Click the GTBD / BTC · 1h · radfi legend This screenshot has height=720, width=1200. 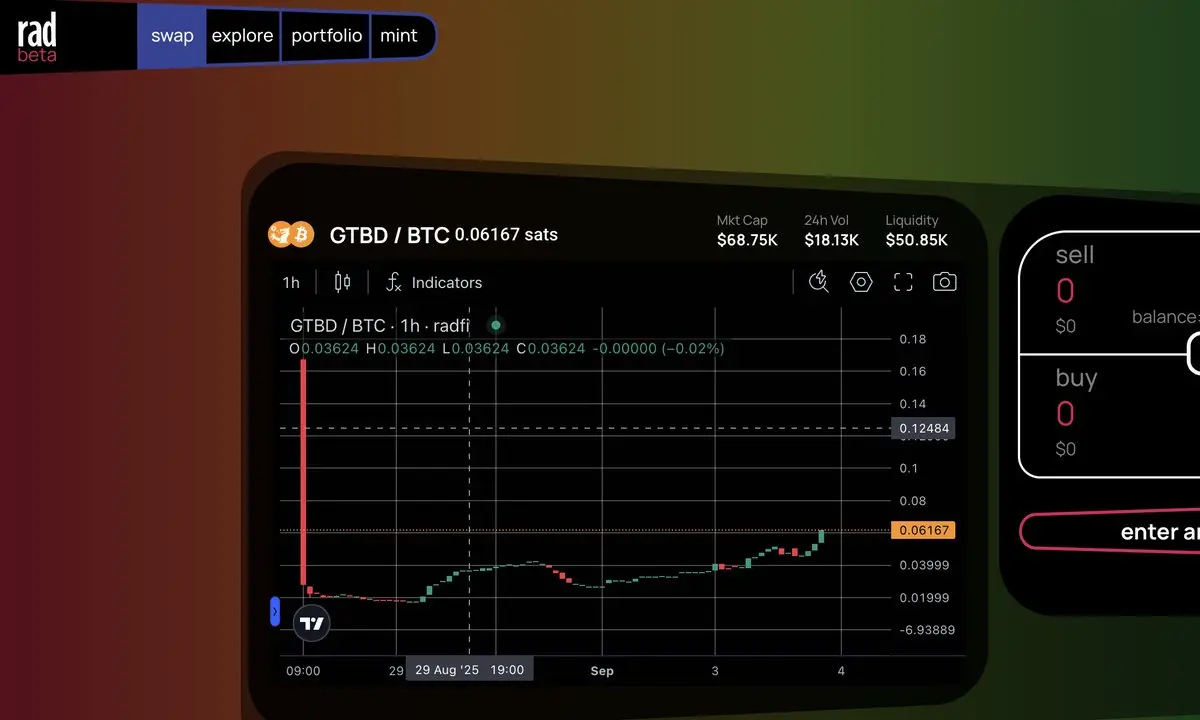[x=380, y=325]
